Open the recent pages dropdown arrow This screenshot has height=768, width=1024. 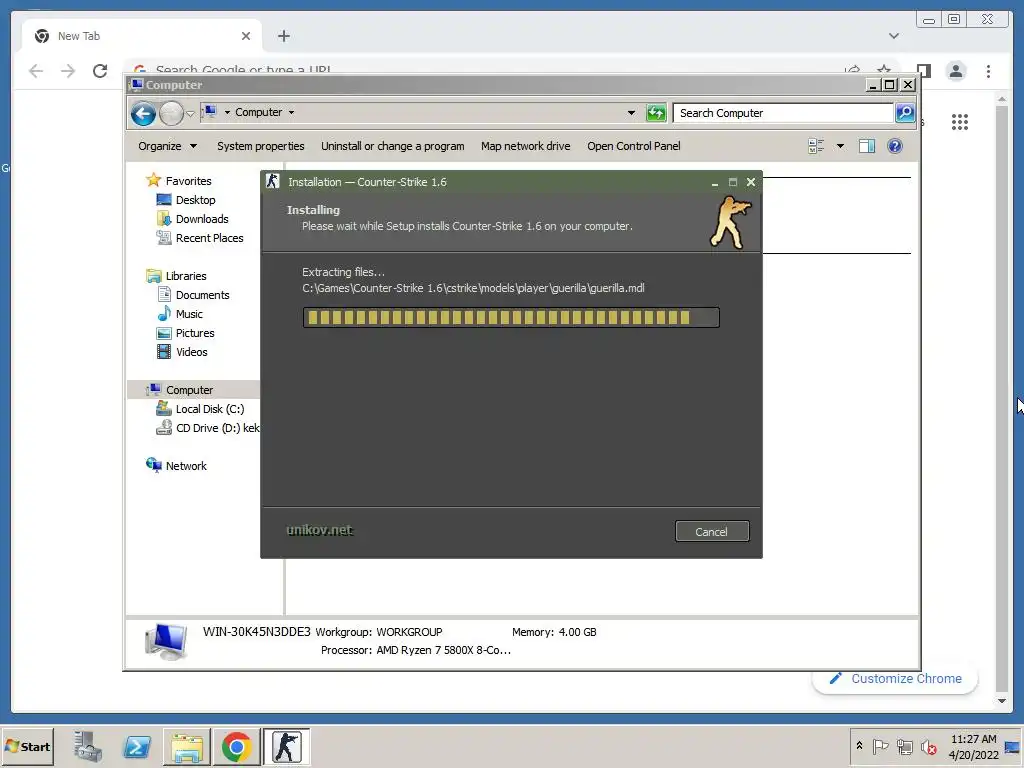(190, 114)
